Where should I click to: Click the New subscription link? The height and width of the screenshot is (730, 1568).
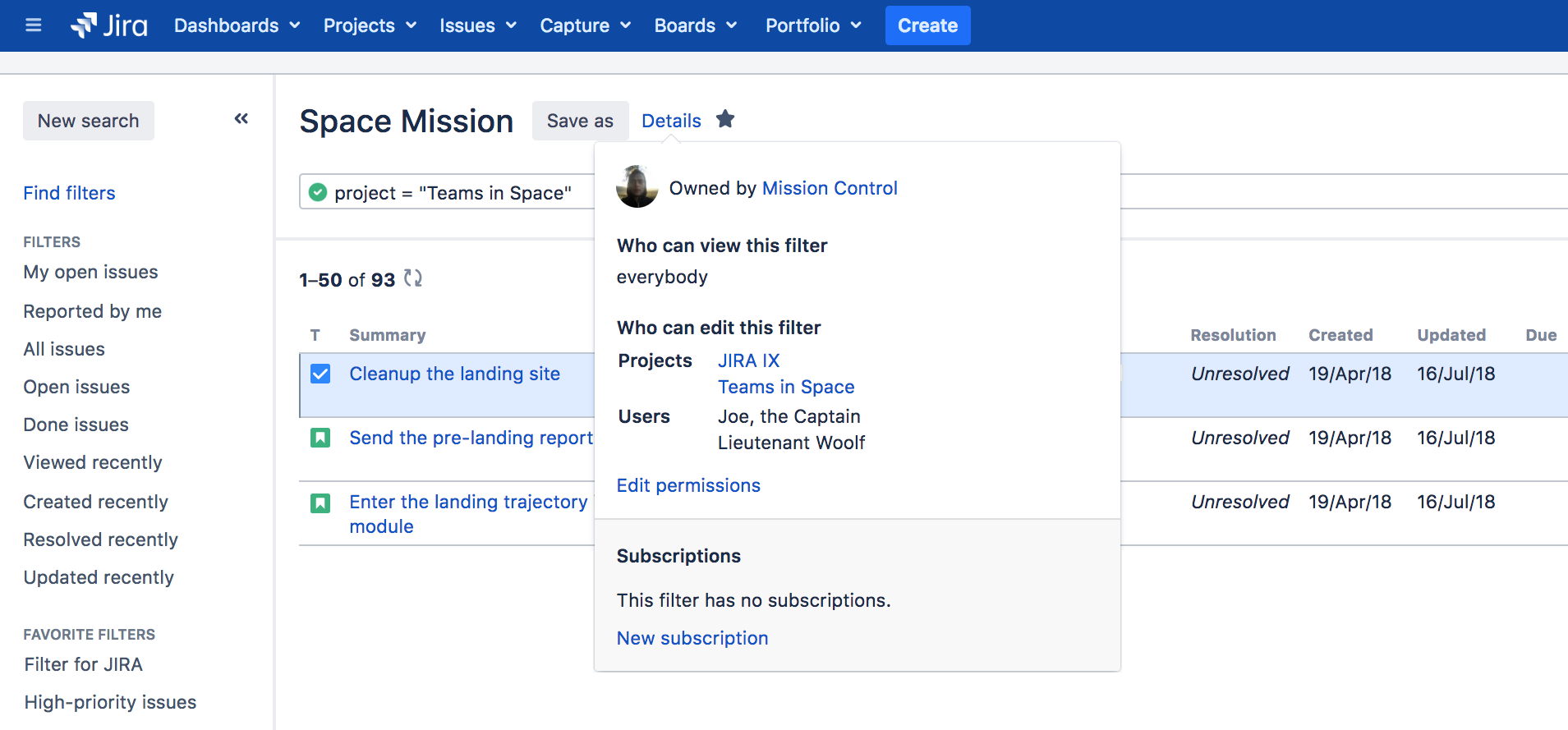click(x=692, y=638)
